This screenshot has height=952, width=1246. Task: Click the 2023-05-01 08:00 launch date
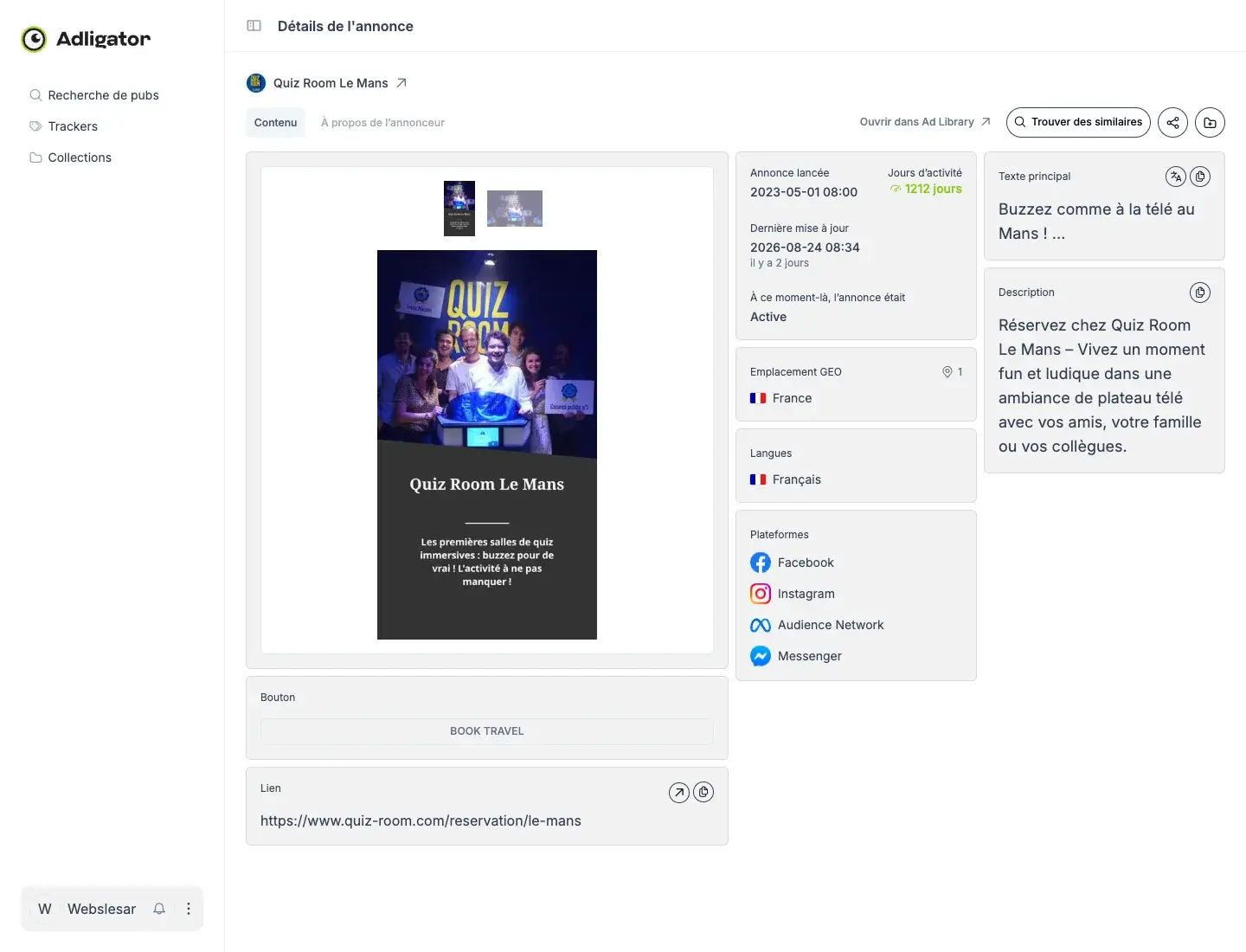804,192
